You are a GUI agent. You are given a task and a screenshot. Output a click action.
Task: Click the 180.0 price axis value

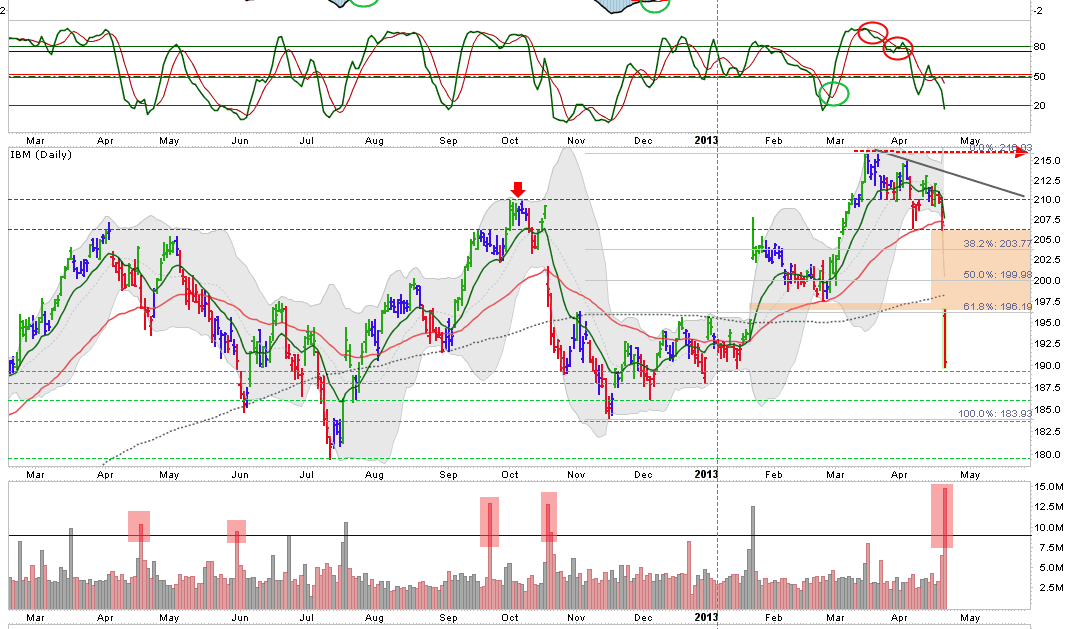tap(1047, 455)
